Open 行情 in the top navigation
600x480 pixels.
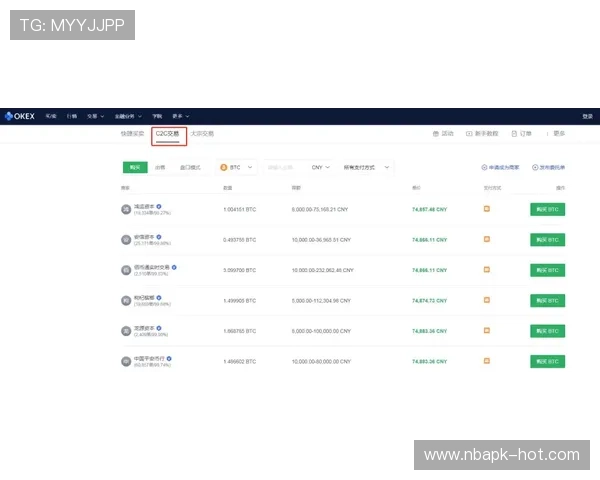(x=72, y=116)
